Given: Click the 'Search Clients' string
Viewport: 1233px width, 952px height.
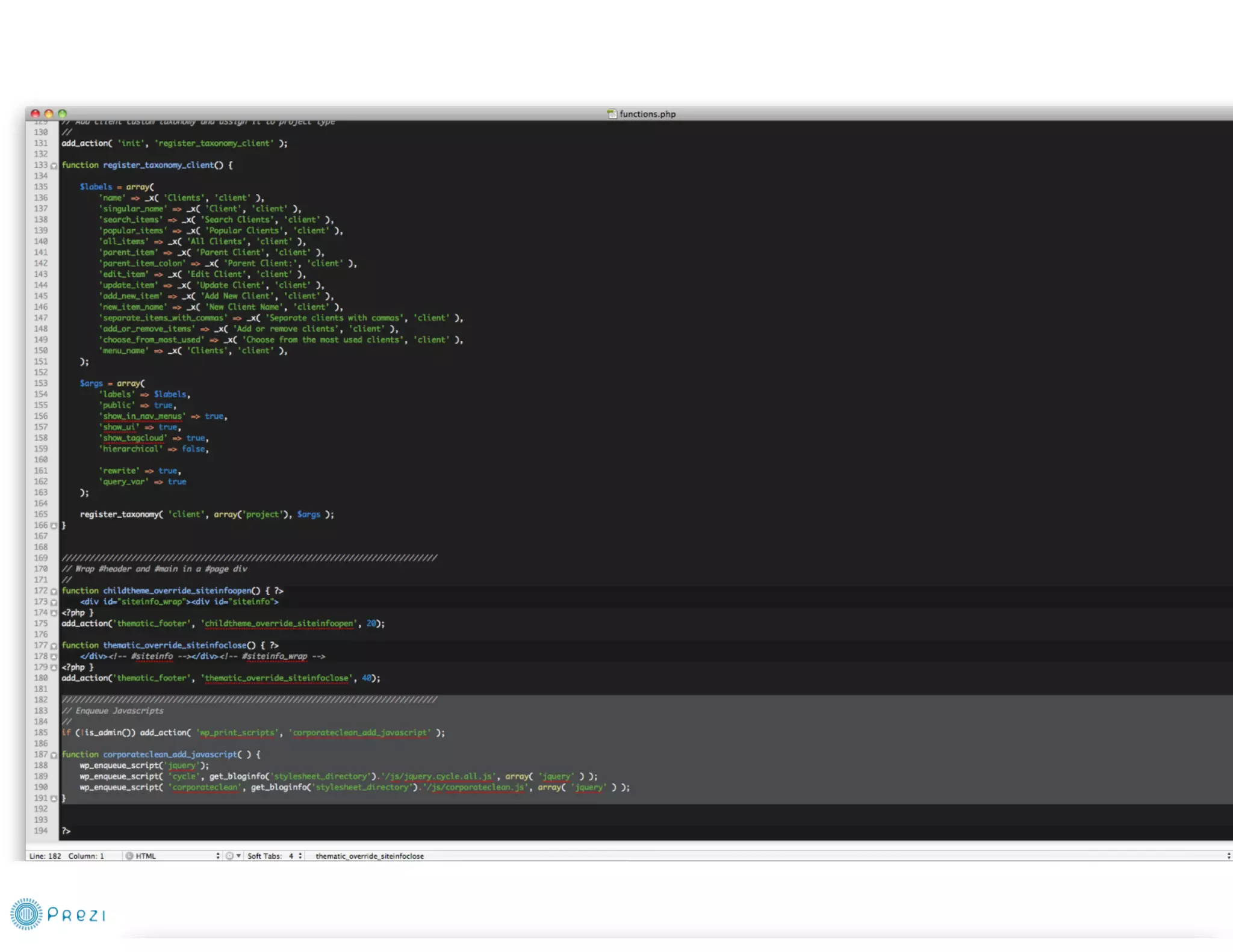Looking at the screenshot, I should [237, 220].
